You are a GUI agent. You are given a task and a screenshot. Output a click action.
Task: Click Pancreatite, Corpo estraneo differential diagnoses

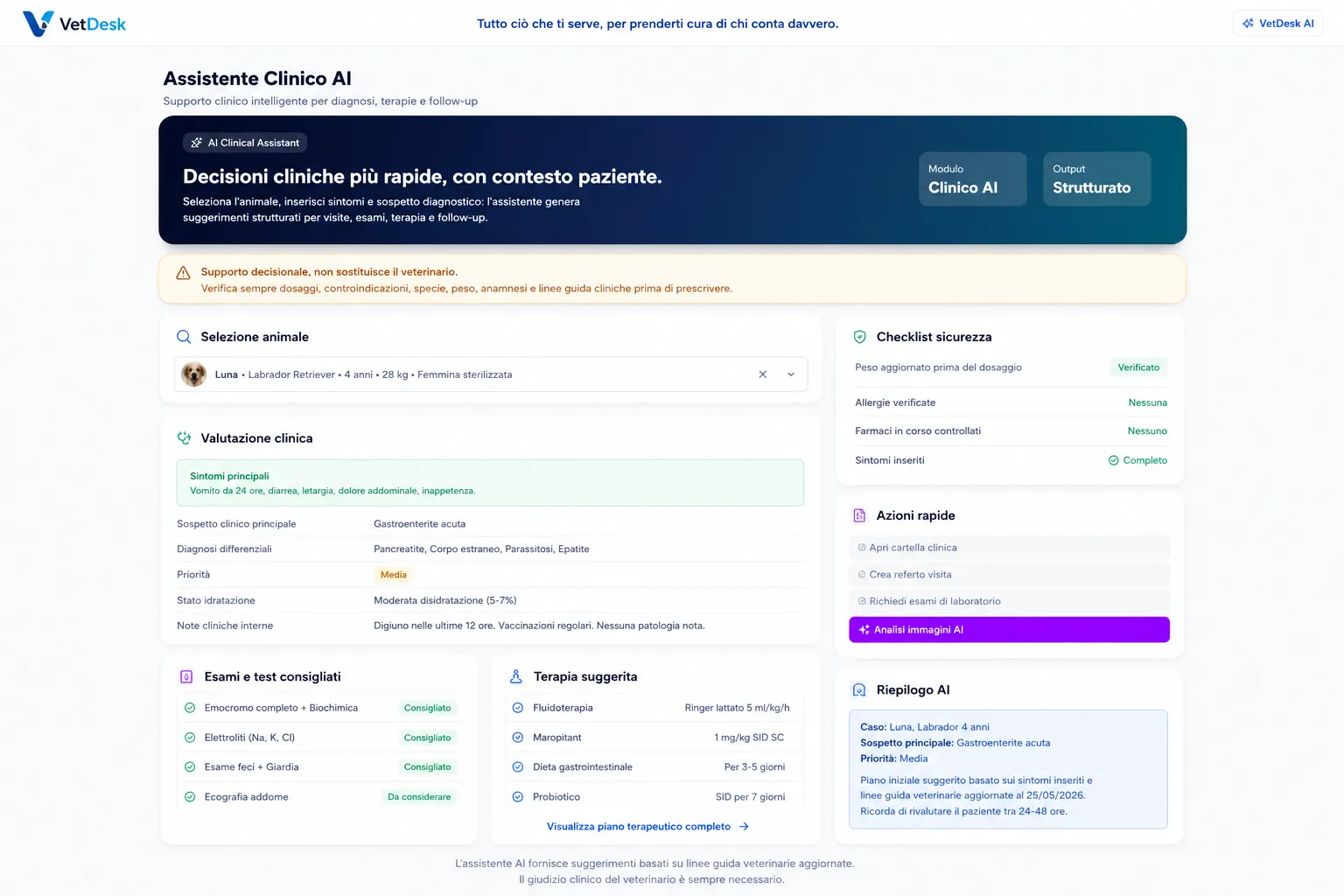tap(481, 549)
